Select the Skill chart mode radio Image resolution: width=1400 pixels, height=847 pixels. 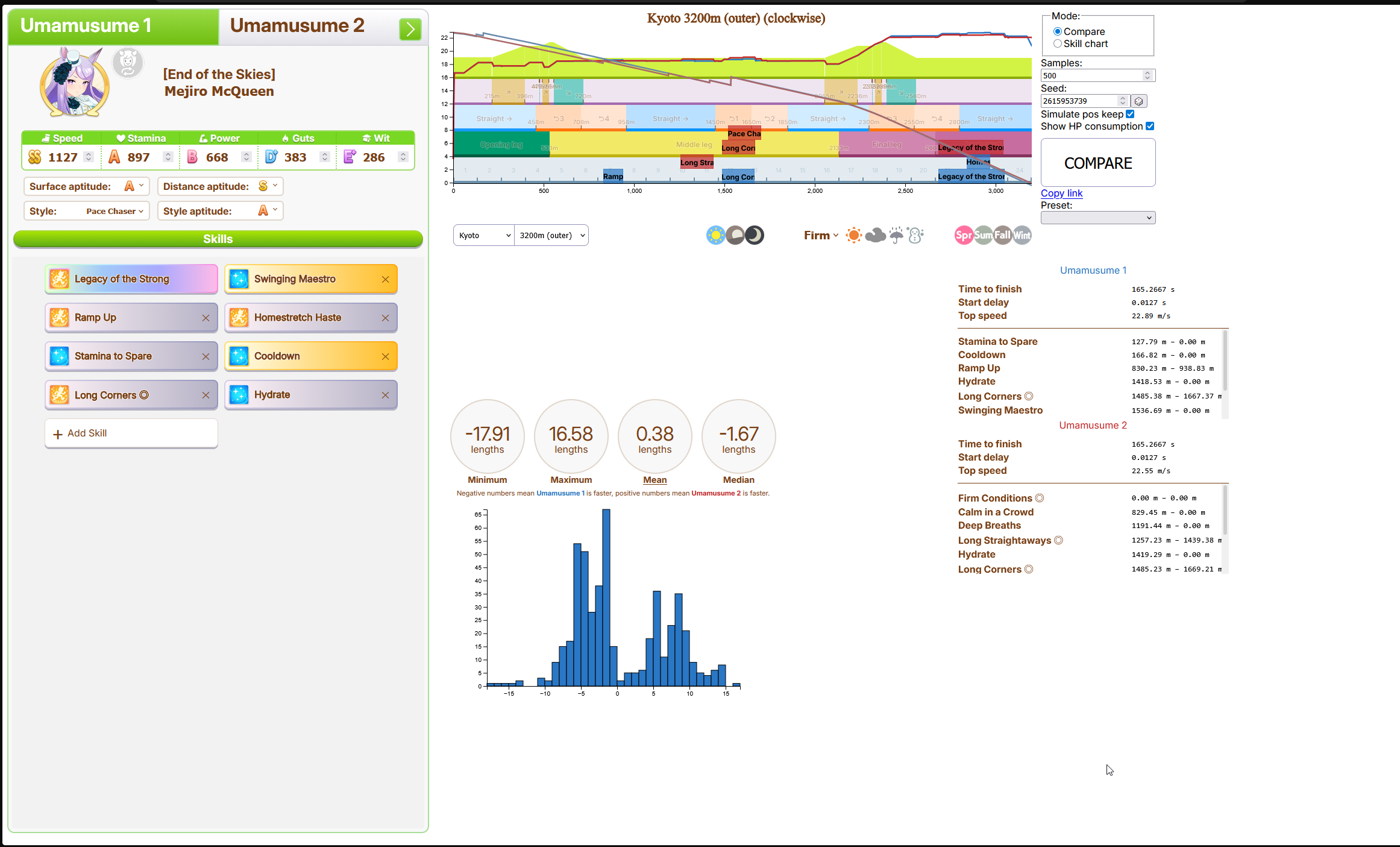[1057, 43]
